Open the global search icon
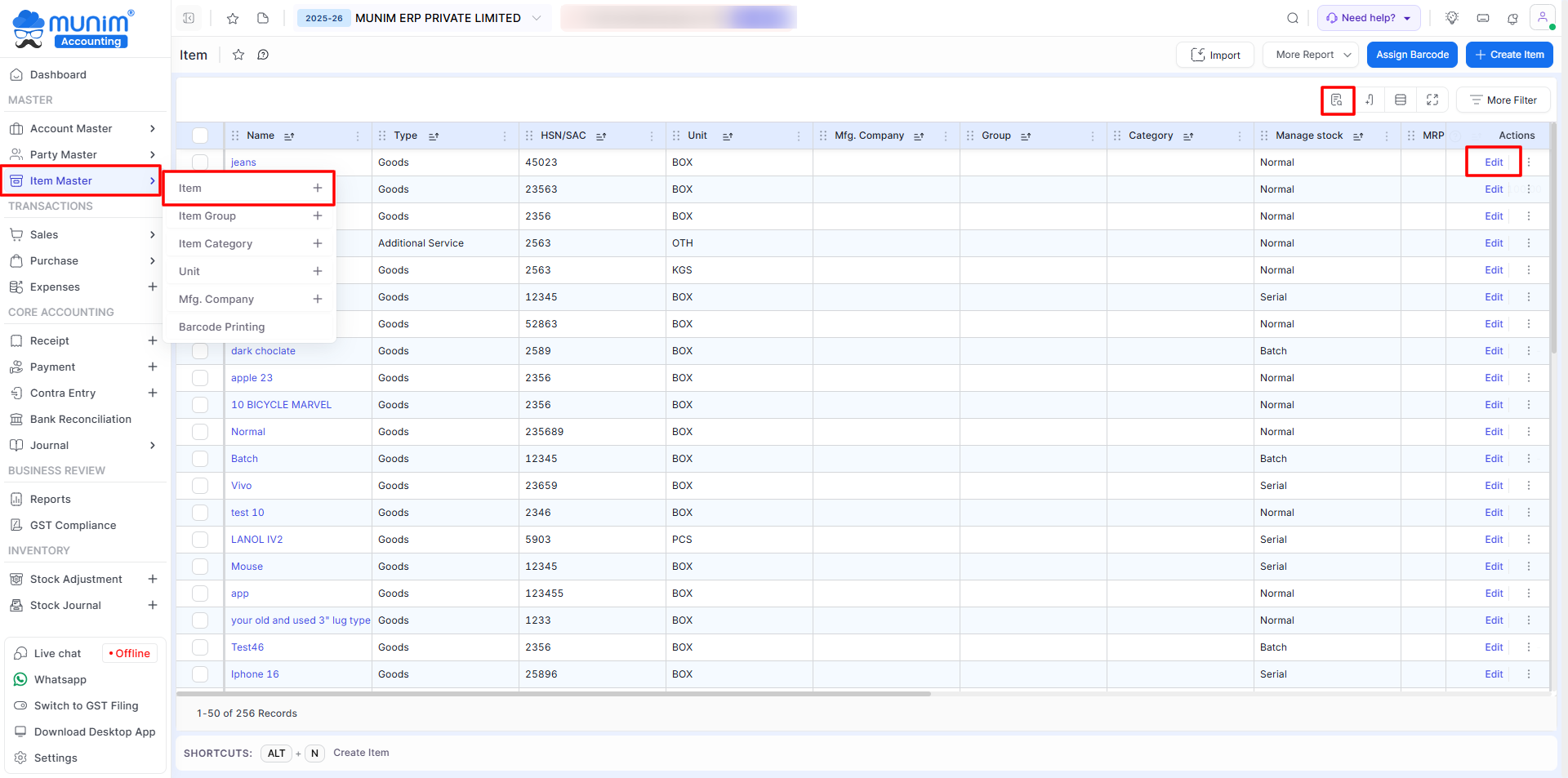Viewport: 1568px width, 778px height. 1292,18
